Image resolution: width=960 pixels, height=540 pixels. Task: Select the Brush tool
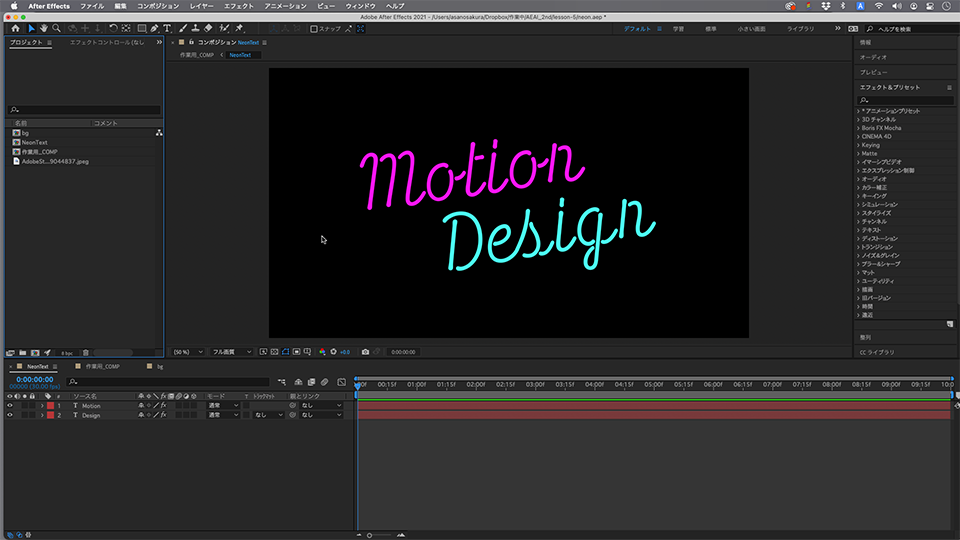pyautogui.click(x=183, y=28)
